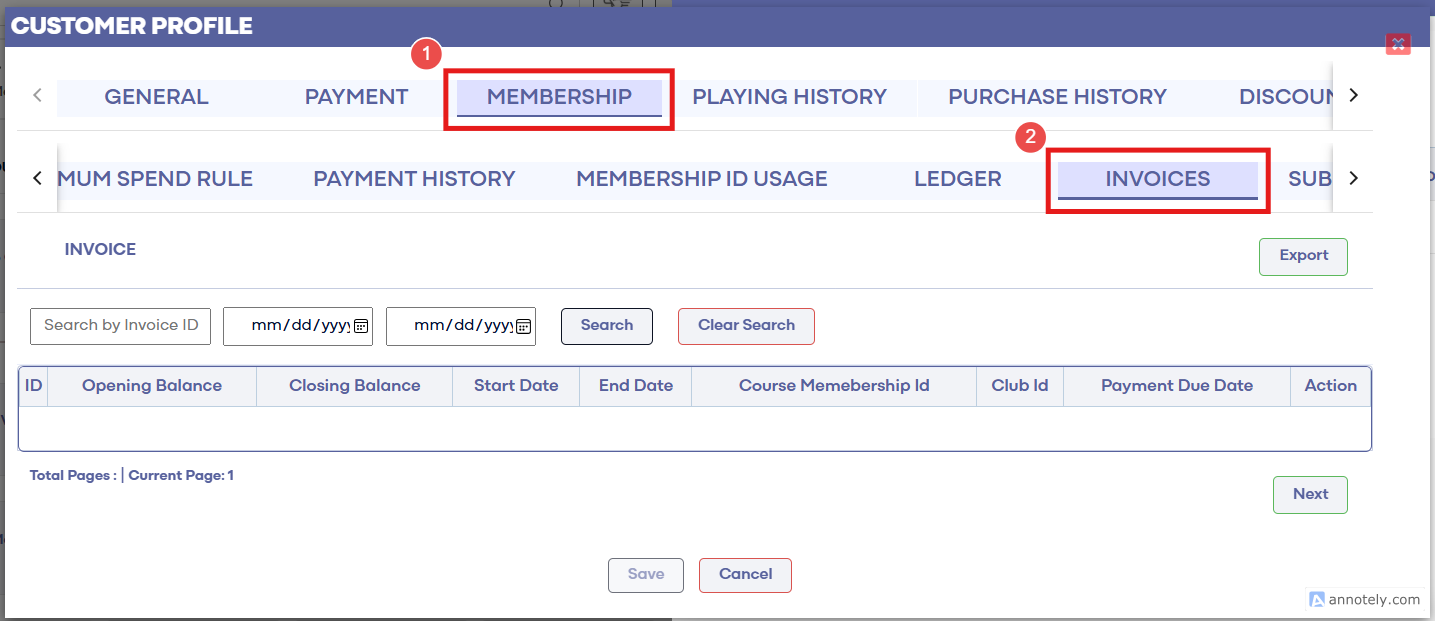Switch to Payment History sub-tab
The width and height of the screenshot is (1435, 621).
[414, 179]
